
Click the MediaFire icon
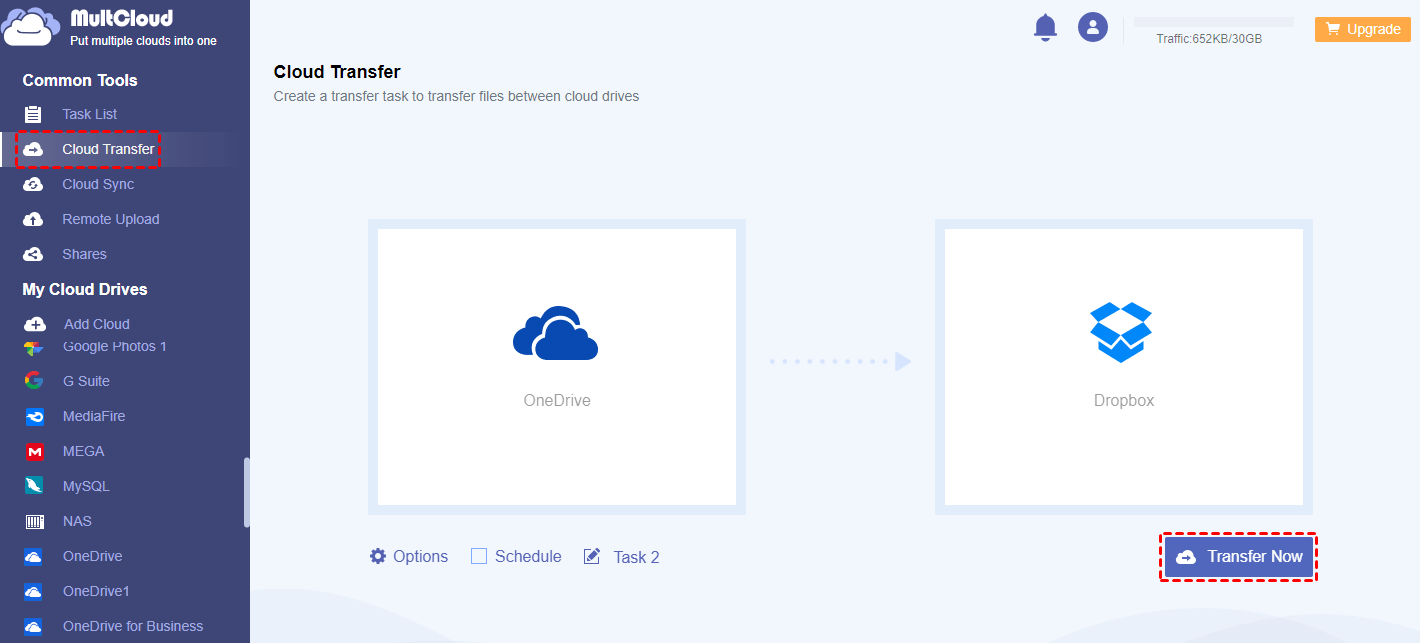coord(34,416)
